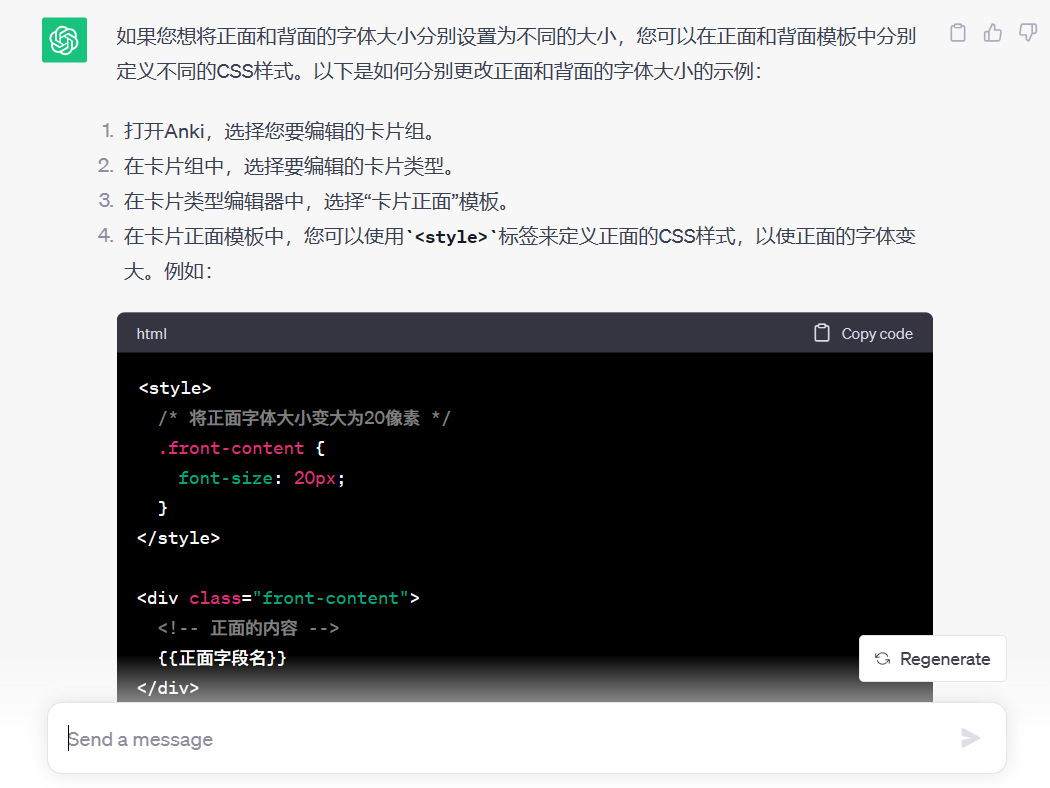Click the {{正面字段名}} placeholder in code
The height and width of the screenshot is (788, 1050).
coord(222,658)
